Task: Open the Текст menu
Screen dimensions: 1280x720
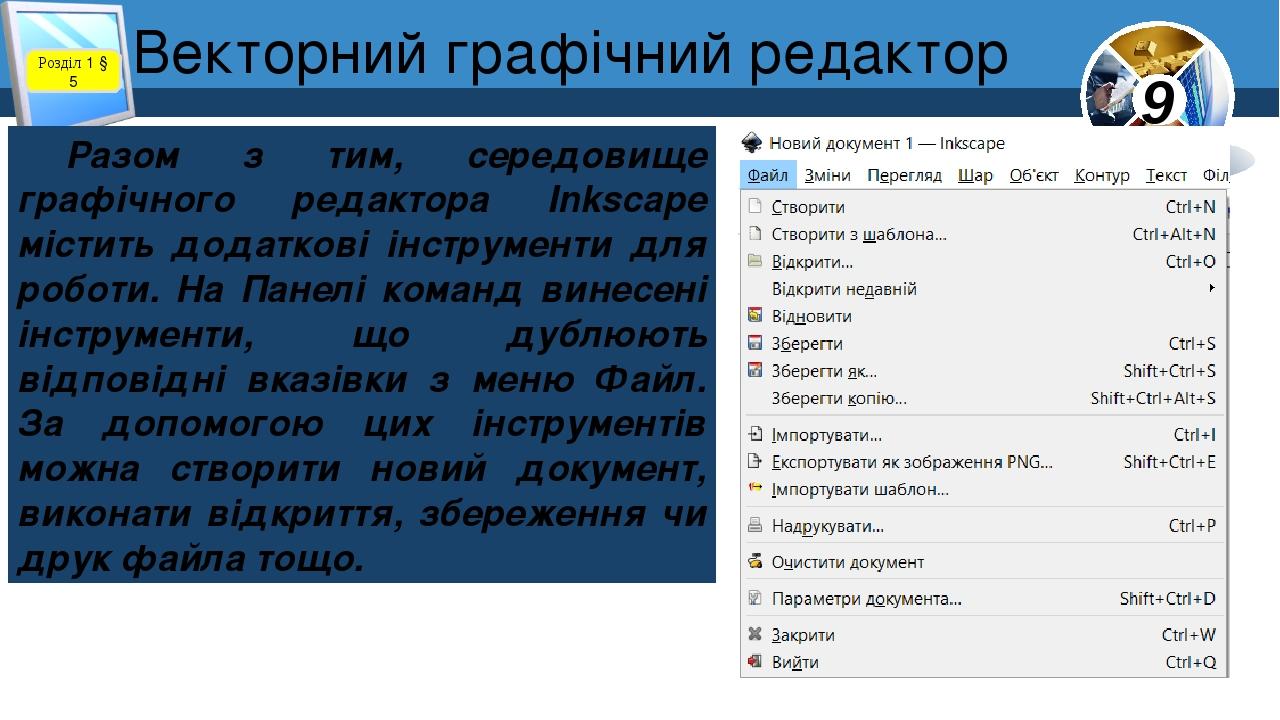Action: coord(1166,175)
